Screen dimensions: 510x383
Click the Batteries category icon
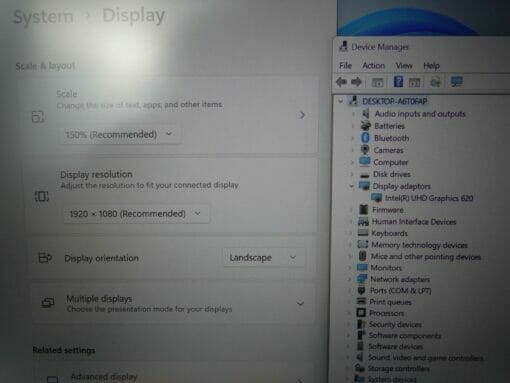tap(366, 126)
